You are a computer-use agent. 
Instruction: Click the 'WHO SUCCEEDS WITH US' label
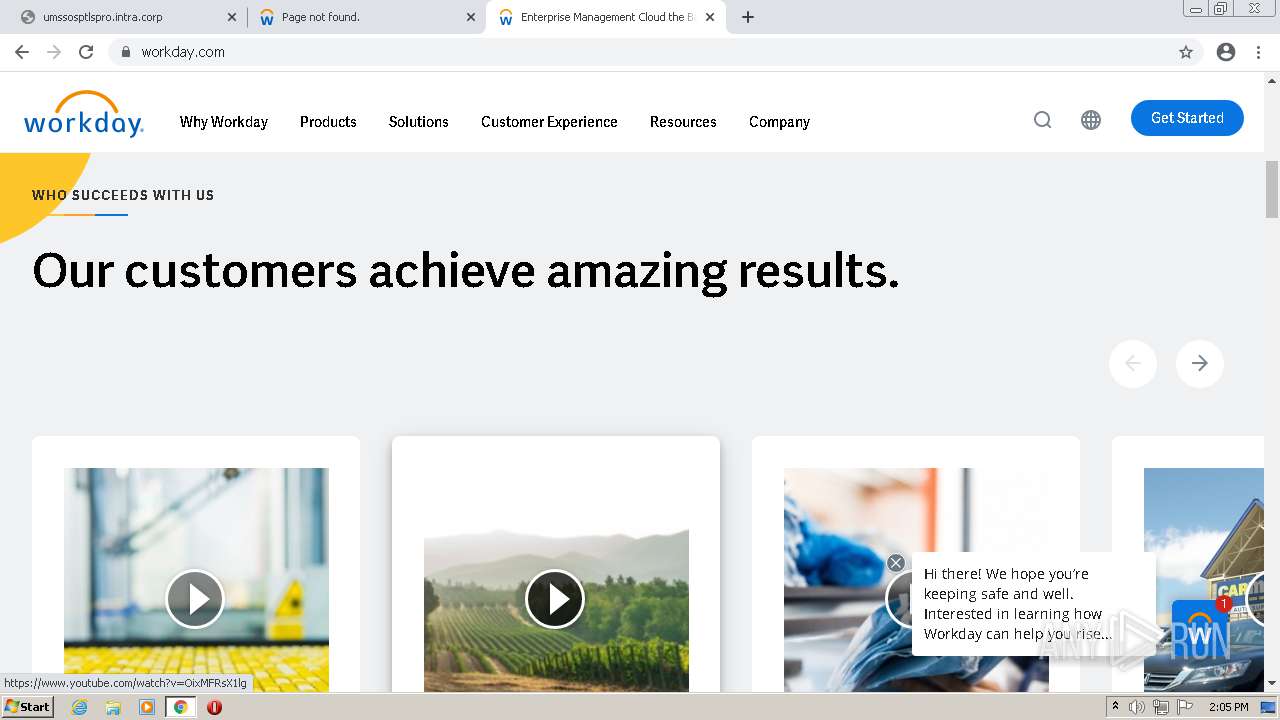click(x=123, y=195)
